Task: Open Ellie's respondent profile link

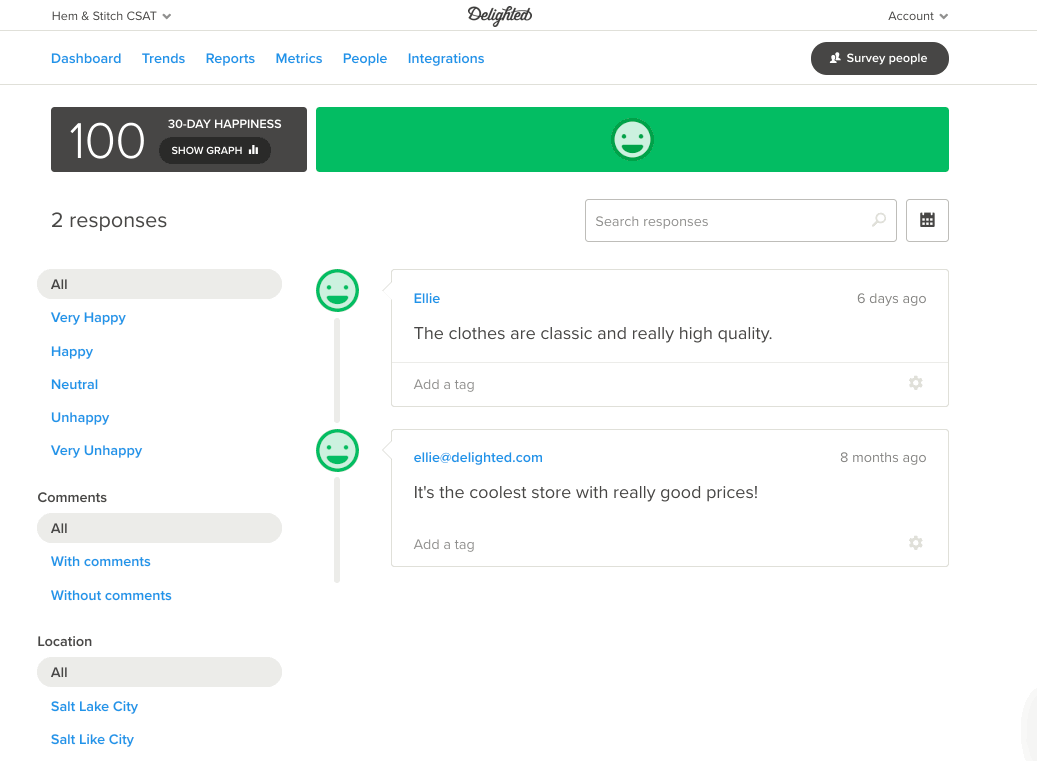Action: [x=427, y=298]
